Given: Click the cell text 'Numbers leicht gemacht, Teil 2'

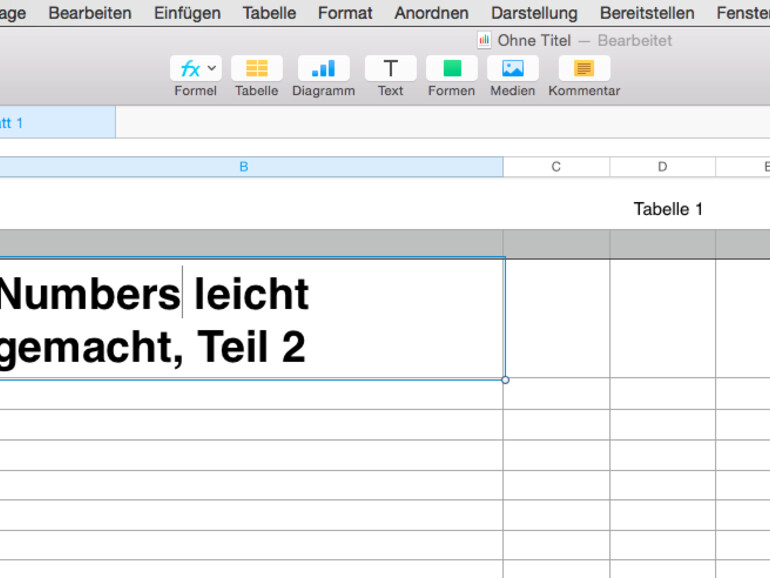Looking at the screenshot, I should coord(154,320).
